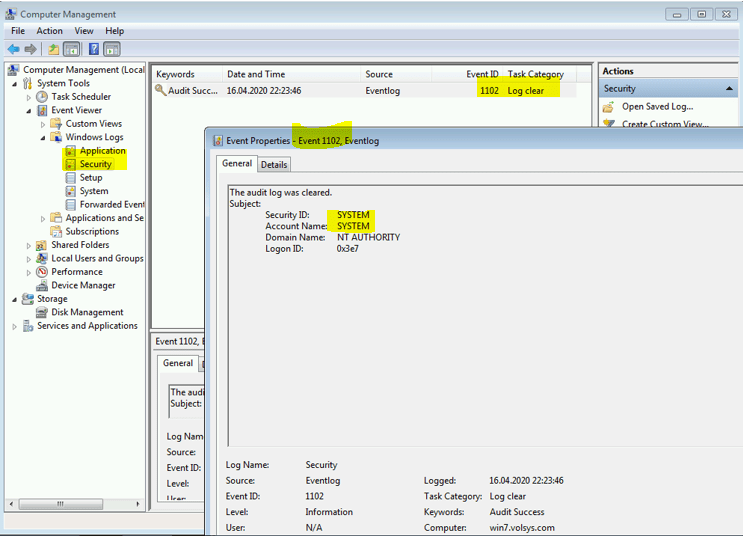Click the Task Scheduler clock icon
The width and height of the screenshot is (743, 537).
[42, 97]
